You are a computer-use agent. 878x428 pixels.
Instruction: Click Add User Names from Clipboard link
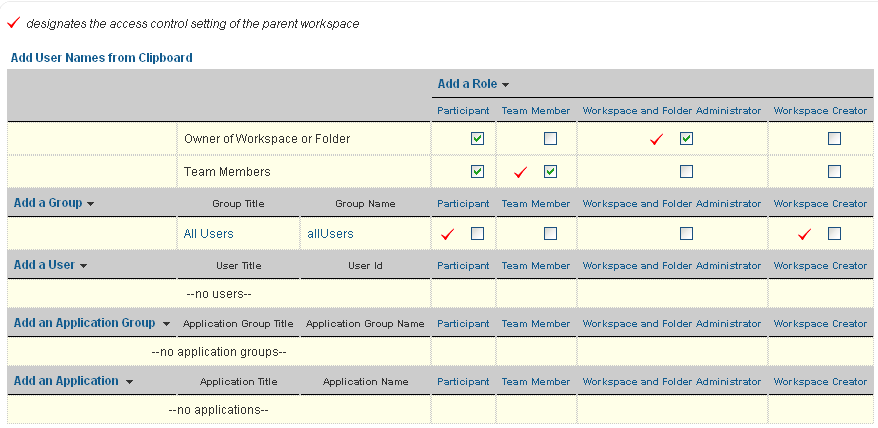(x=101, y=58)
